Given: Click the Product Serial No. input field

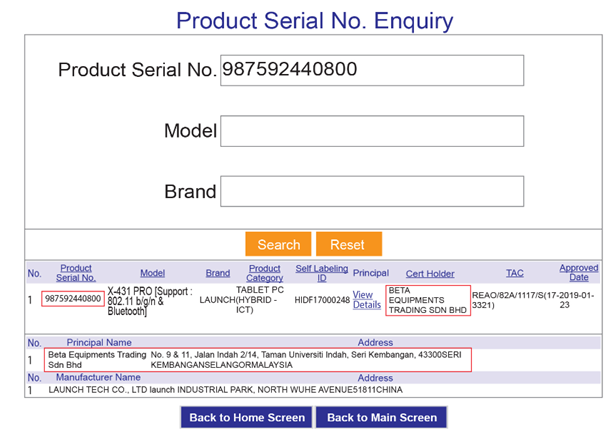Looking at the screenshot, I should coord(372,70).
